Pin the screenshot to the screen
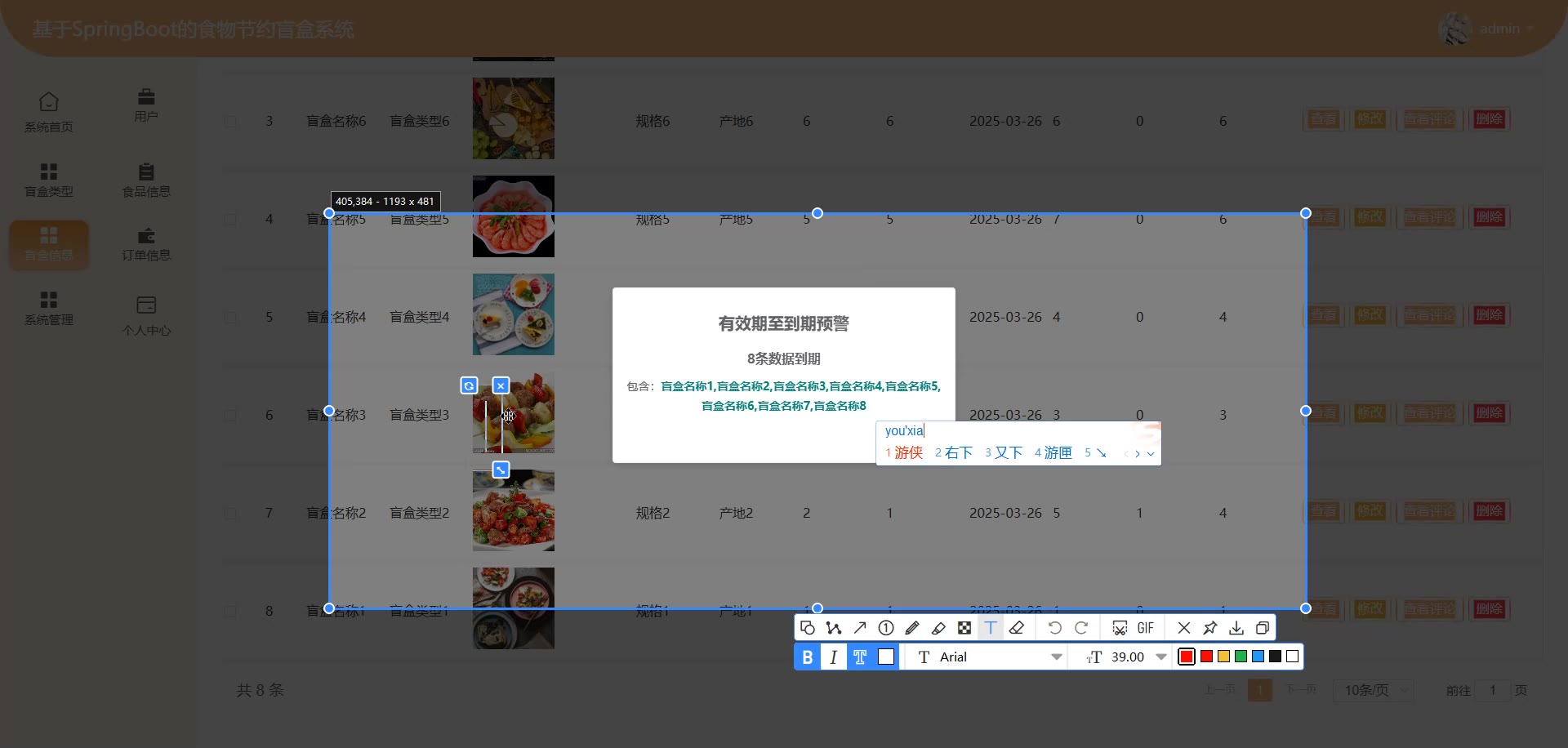This screenshot has width=1568, height=748. (1210, 628)
